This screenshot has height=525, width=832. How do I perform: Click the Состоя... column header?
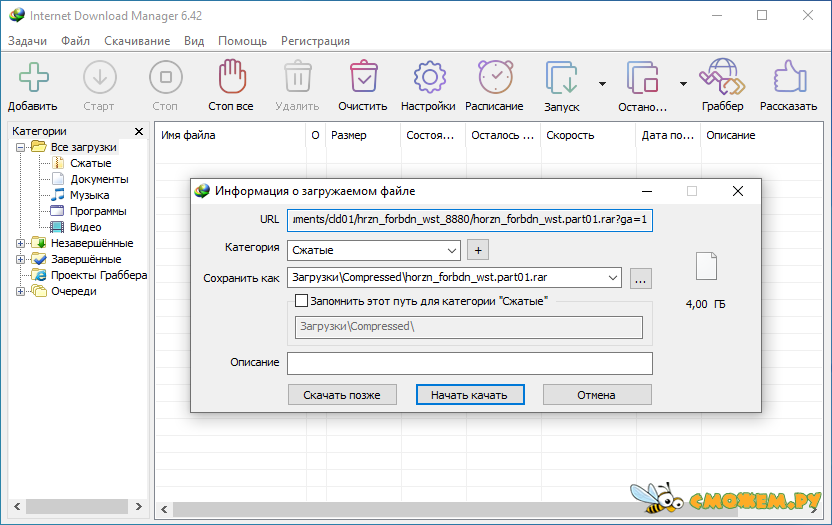pyautogui.click(x=433, y=135)
